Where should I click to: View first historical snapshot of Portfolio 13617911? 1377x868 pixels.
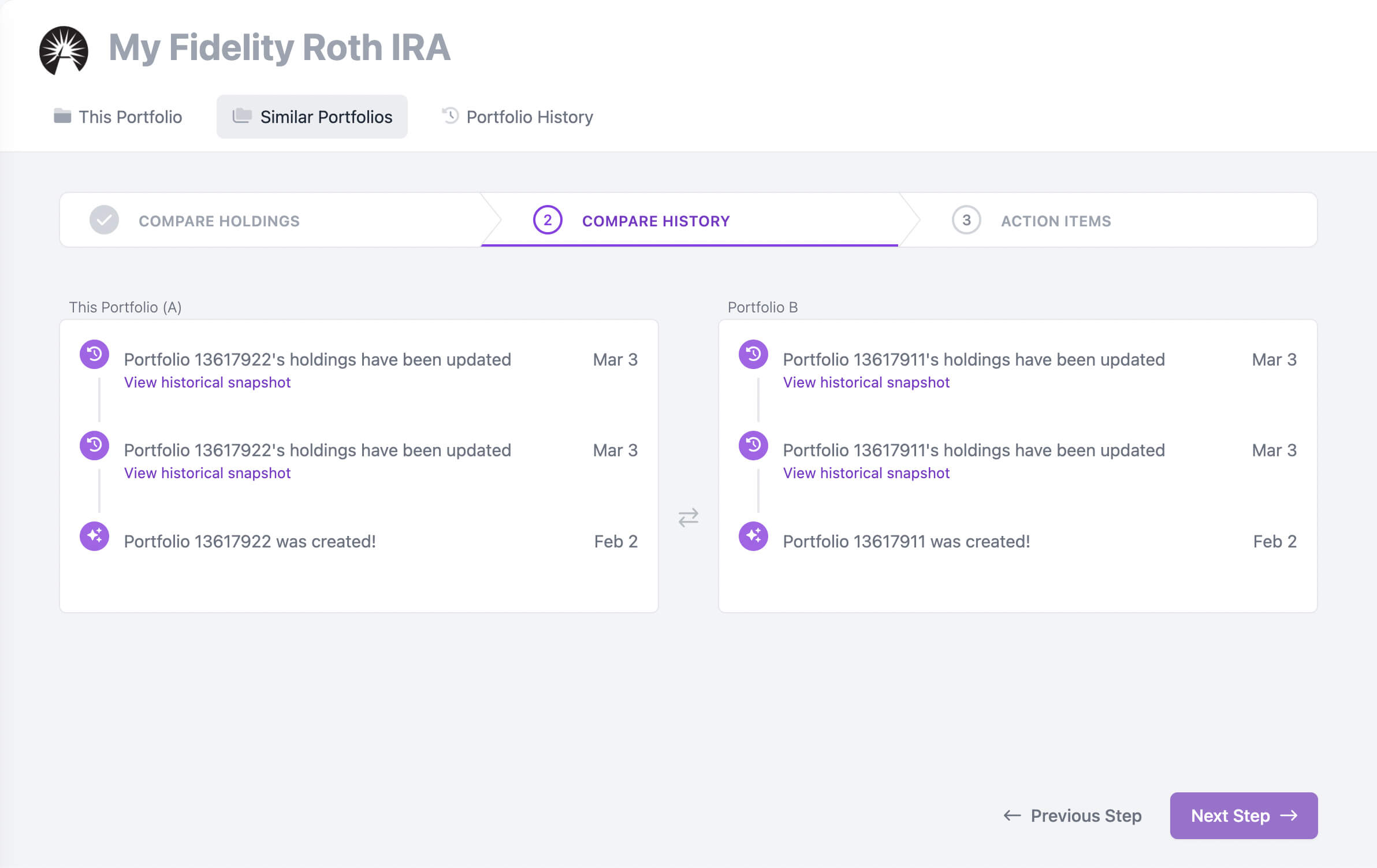point(866,382)
